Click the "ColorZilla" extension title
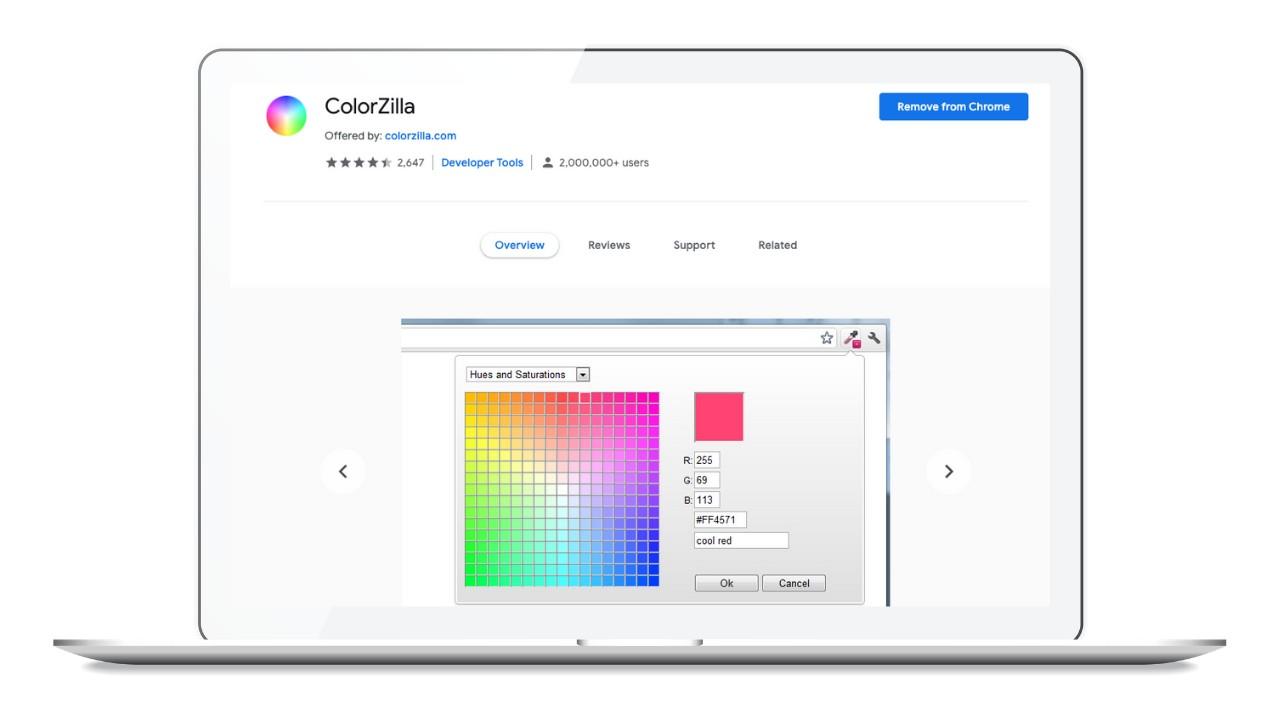 (370, 107)
